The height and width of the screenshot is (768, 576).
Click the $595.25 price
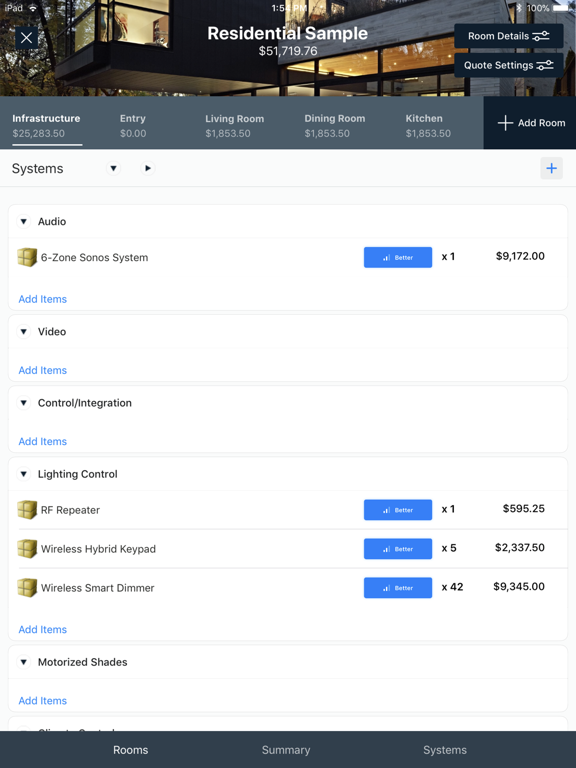click(524, 508)
